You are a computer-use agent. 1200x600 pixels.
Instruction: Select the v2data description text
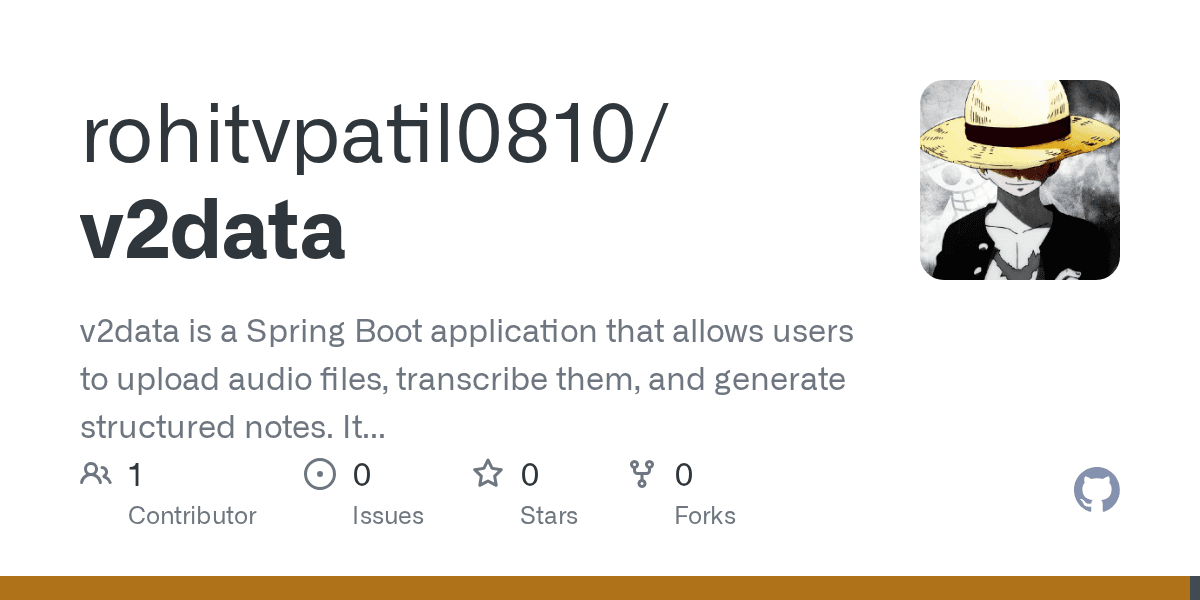(466, 380)
